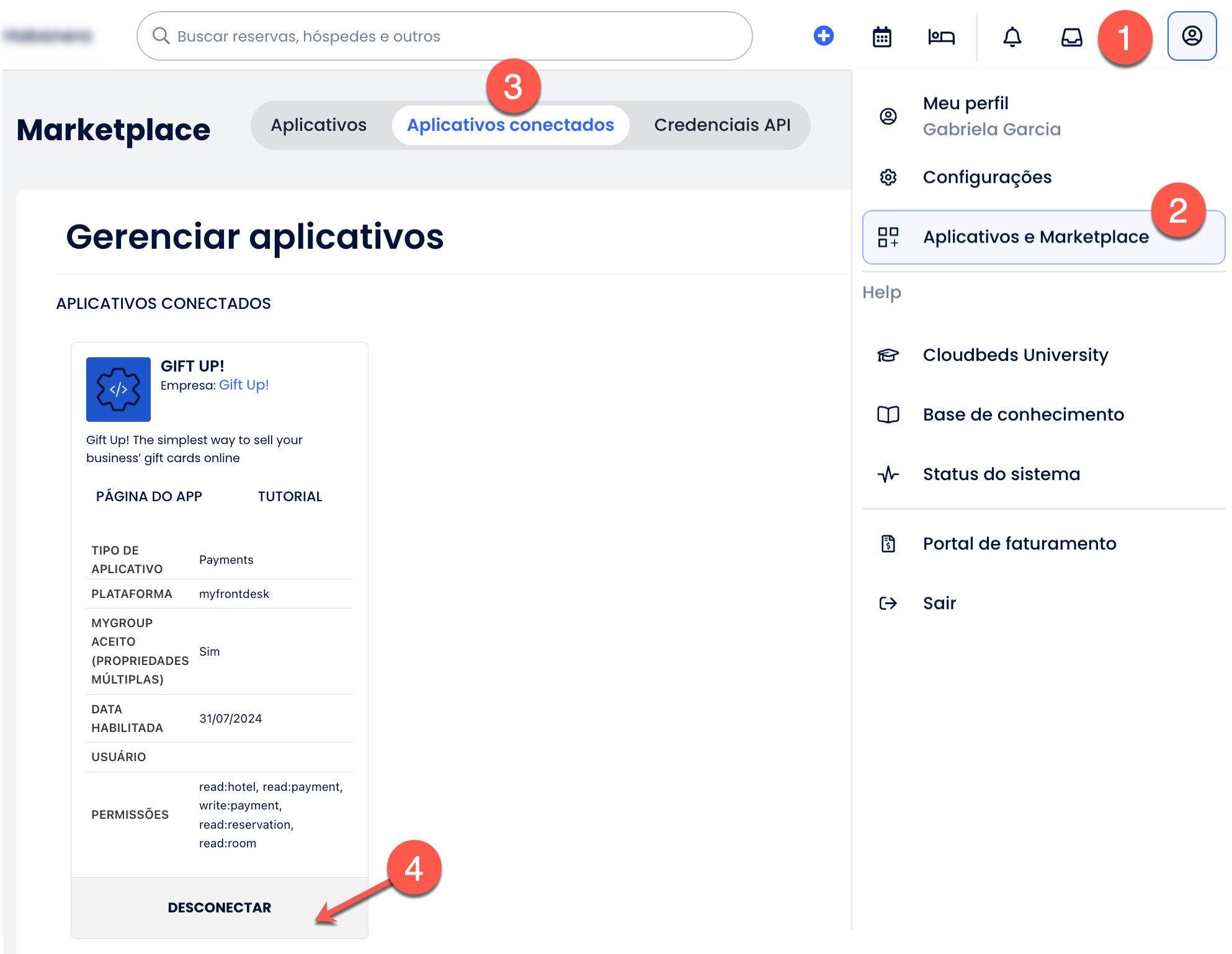Open the Credenciais API tab
The width and height of the screenshot is (1232, 954).
point(722,125)
